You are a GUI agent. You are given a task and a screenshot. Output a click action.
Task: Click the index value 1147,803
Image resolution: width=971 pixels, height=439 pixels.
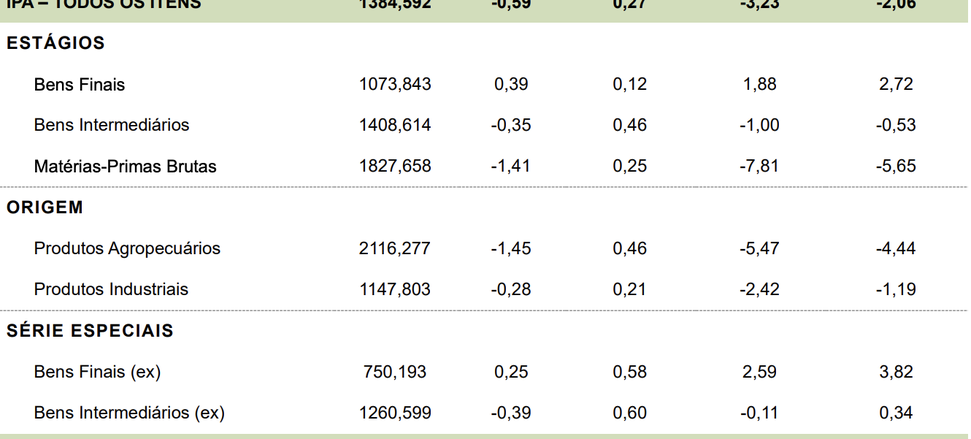coord(395,289)
